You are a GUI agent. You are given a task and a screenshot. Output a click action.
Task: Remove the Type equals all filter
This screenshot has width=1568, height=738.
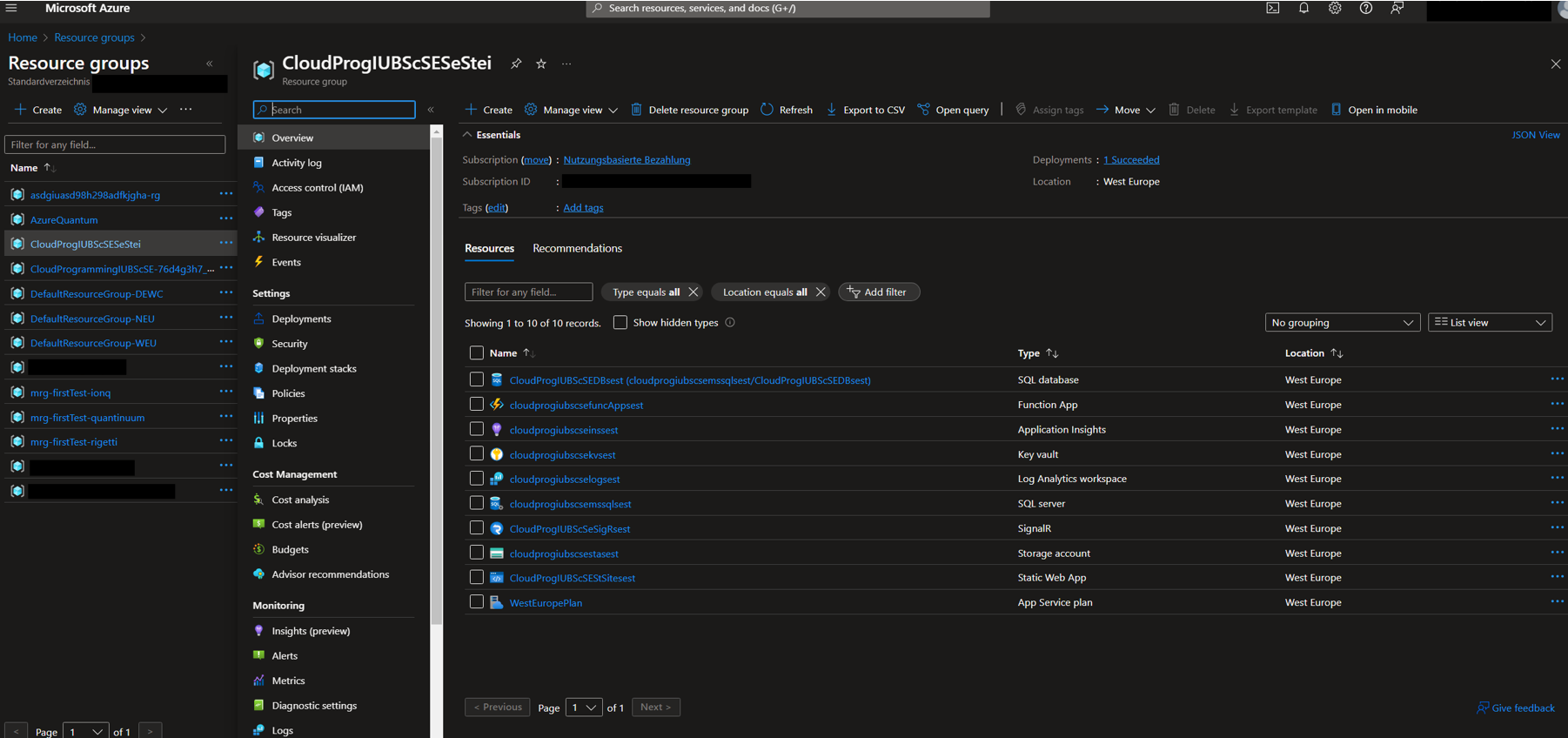(694, 292)
